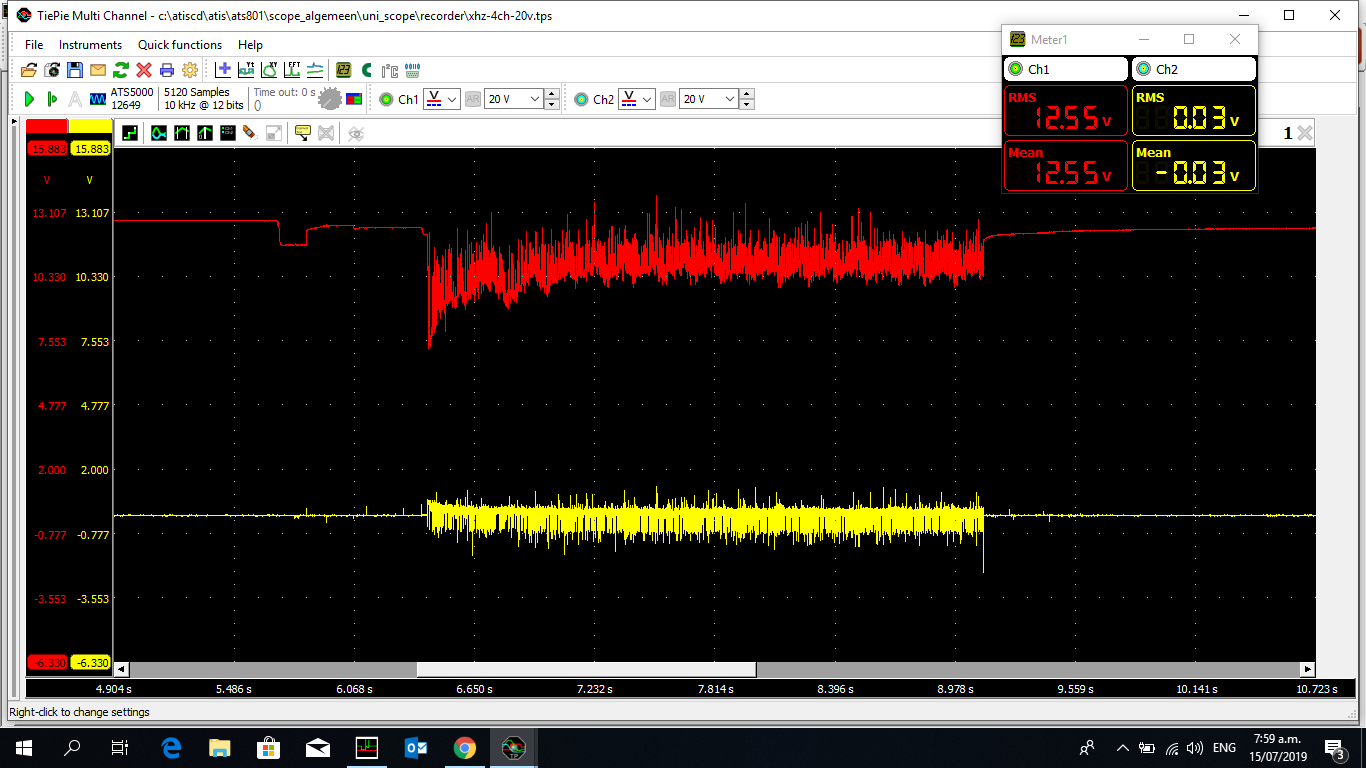Image resolution: width=1366 pixels, height=768 pixels.
Task: Open Windows Start menu
Action: tap(24, 747)
